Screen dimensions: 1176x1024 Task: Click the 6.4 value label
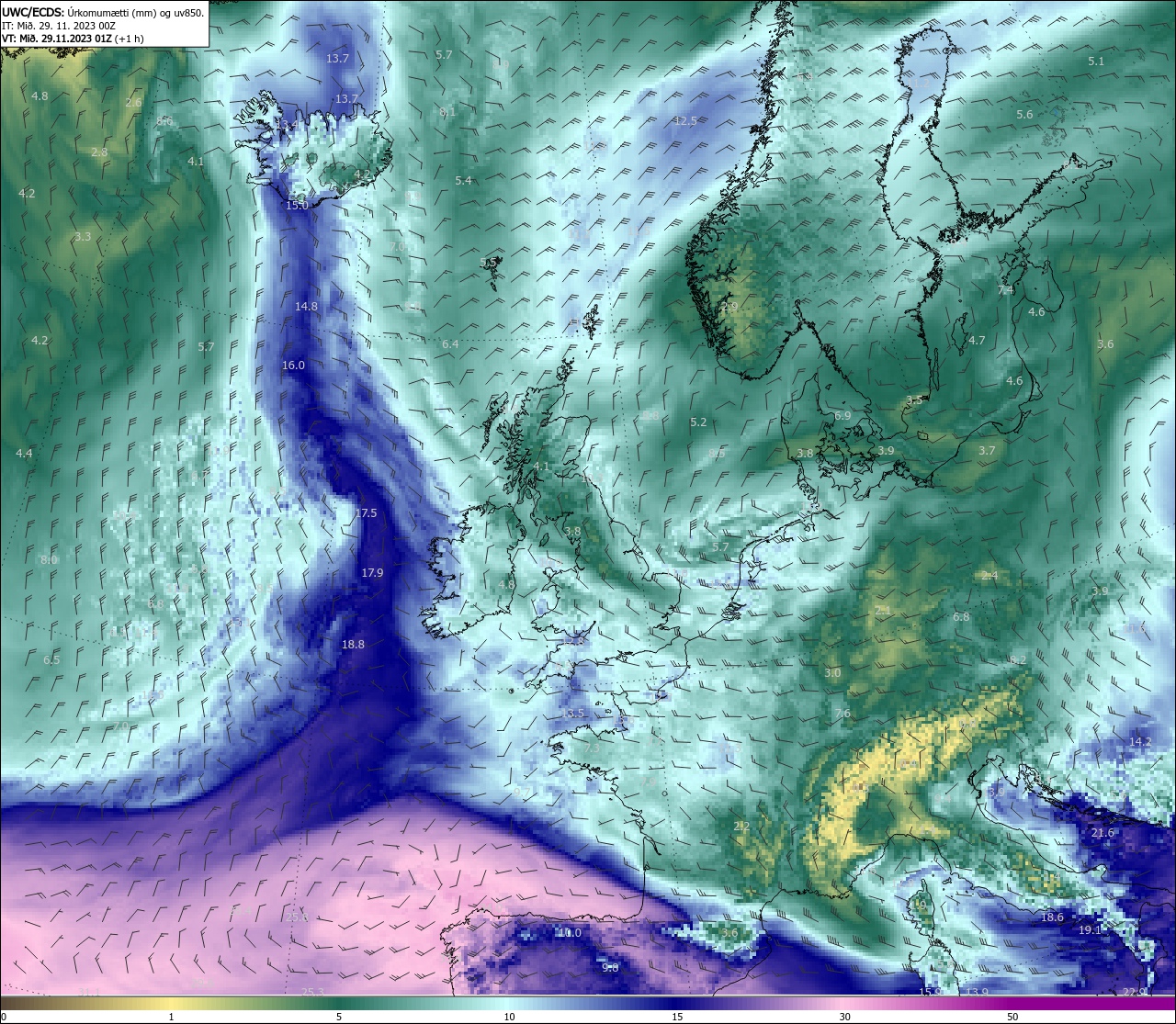coord(450,344)
